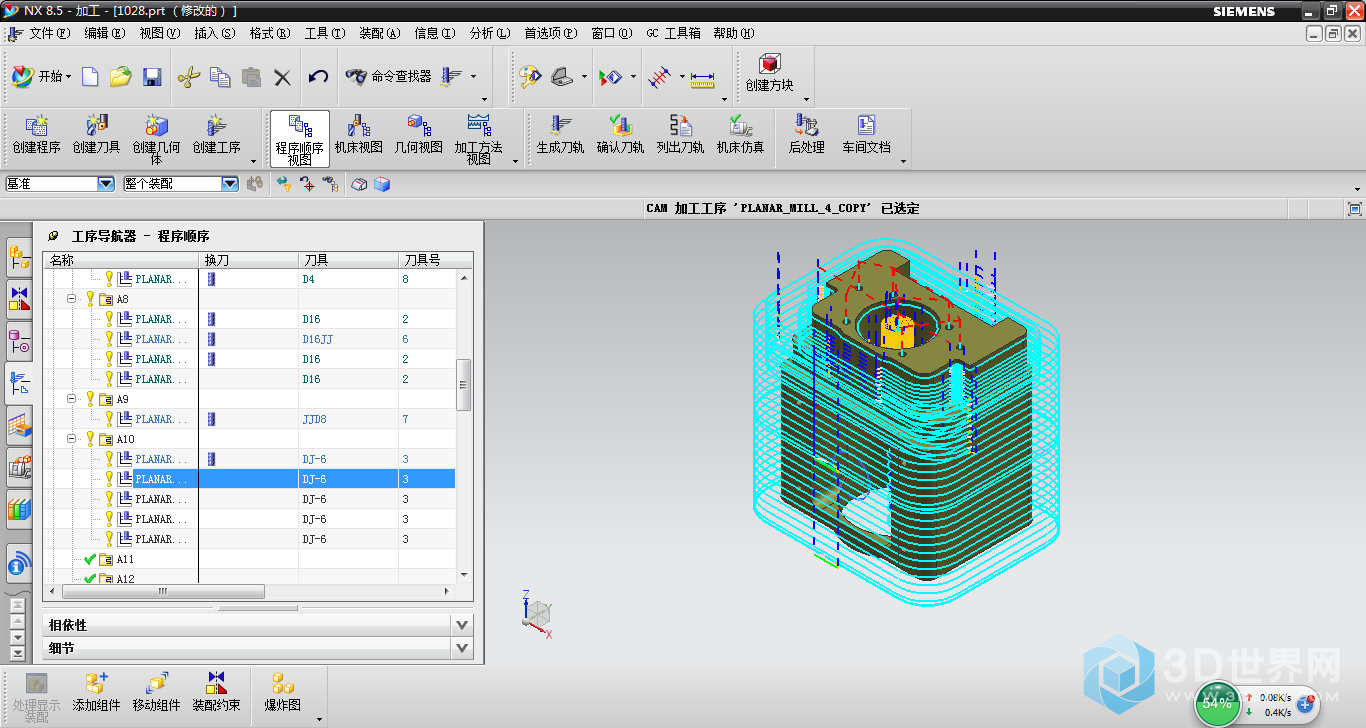
Task: Click the New file icon
Action: pyautogui.click(x=90, y=77)
